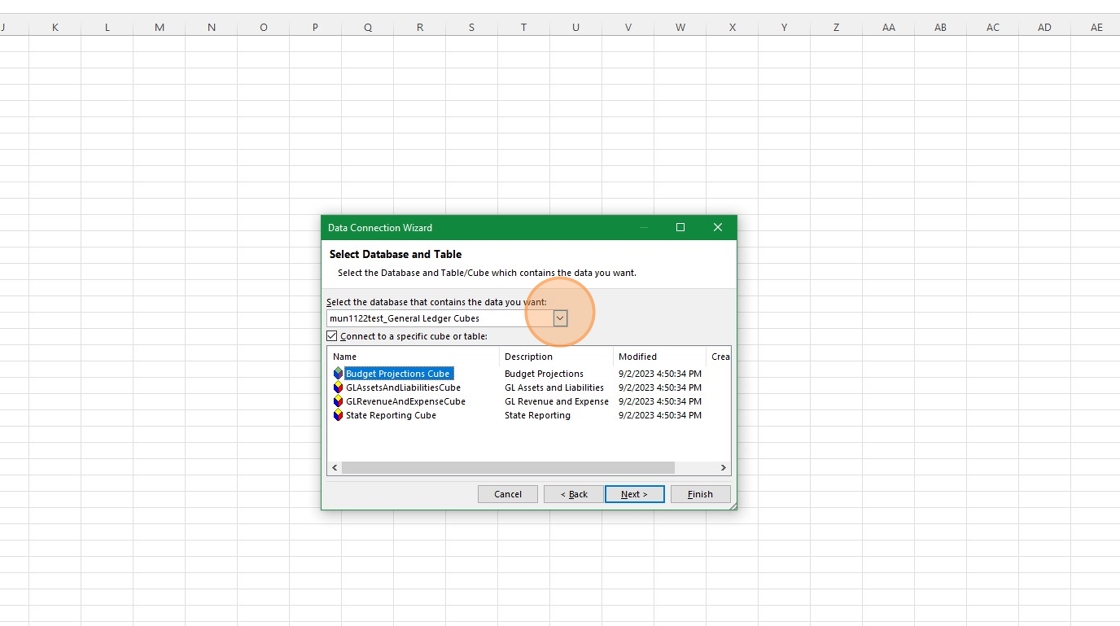Toggle 'Connect to a specific cube or table' checkbox

(x=332, y=336)
